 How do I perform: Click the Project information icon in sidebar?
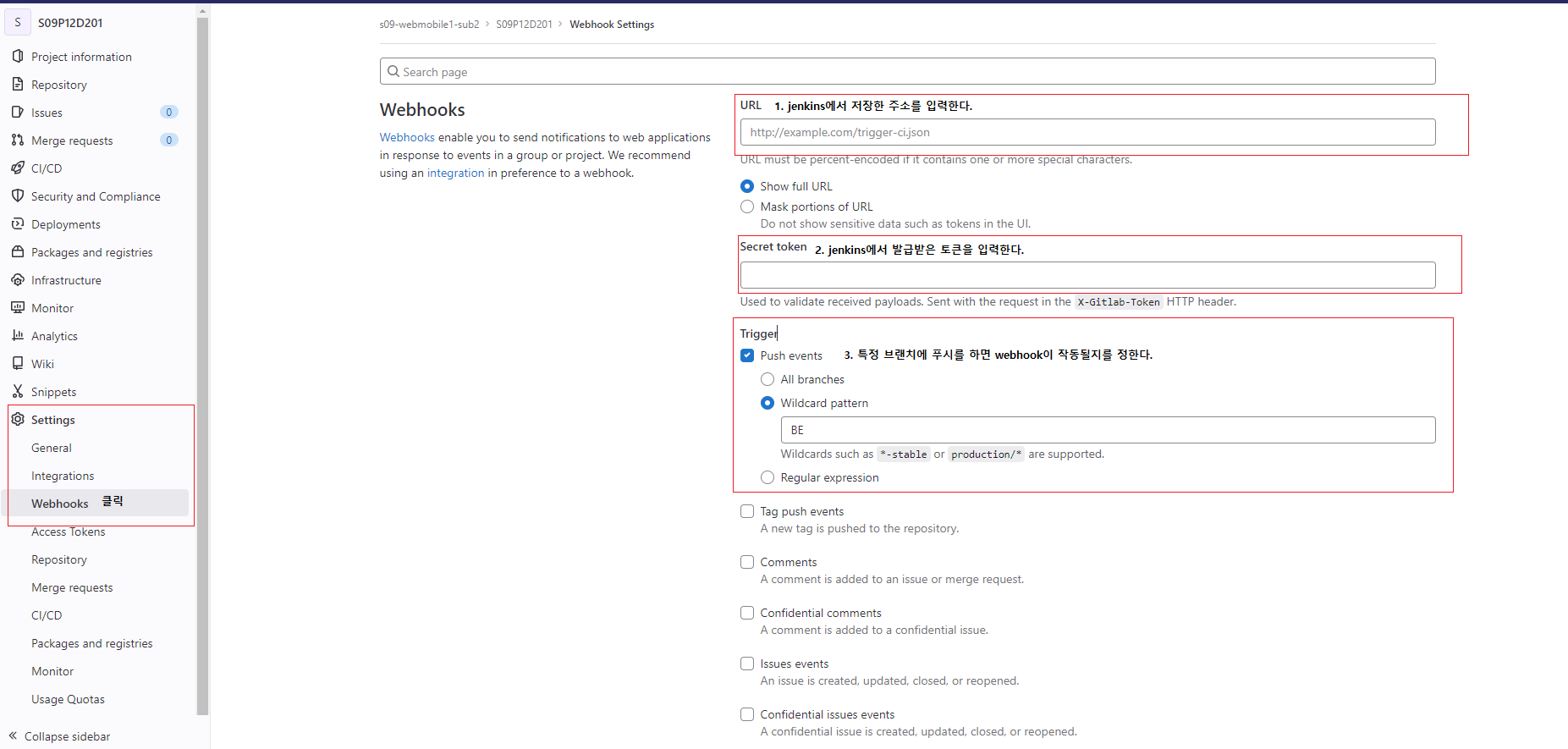click(x=18, y=56)
